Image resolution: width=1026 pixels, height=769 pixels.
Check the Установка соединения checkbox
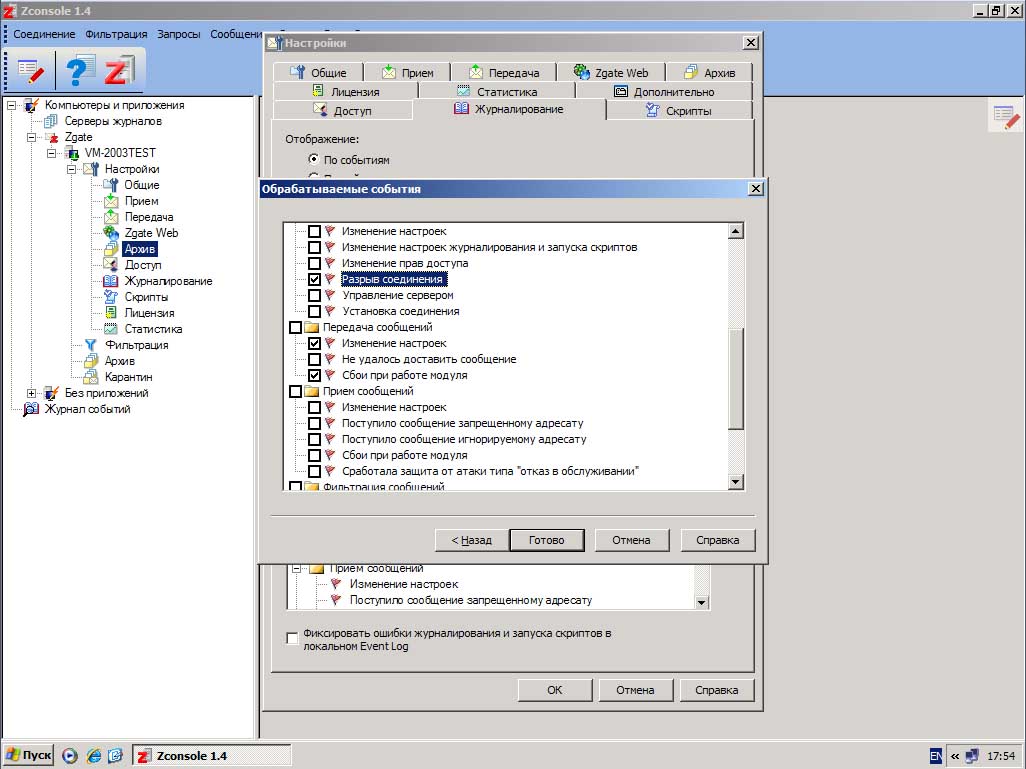pyautogui.click(x=314, y=312)
